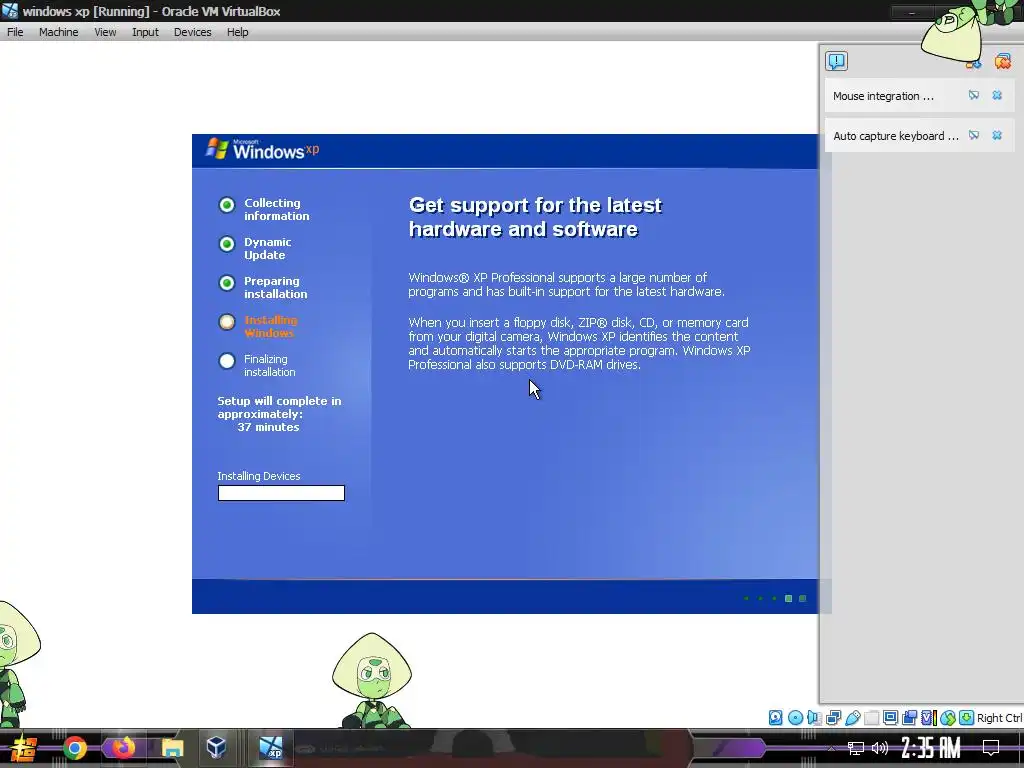Click the network adapters status icon
Viewport: 1024px width, 768px height.
(833, 718)
